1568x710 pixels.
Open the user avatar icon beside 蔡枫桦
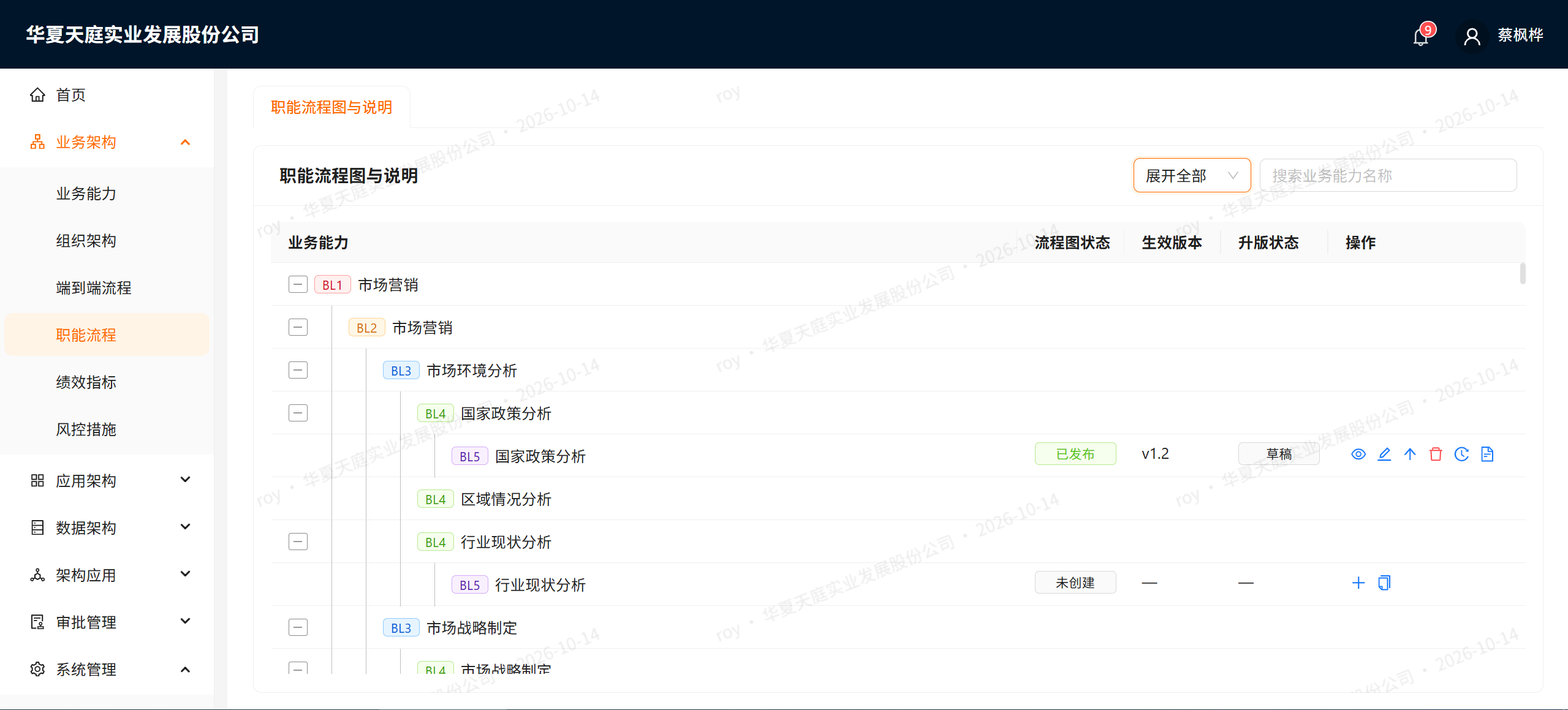(1472, 37)
